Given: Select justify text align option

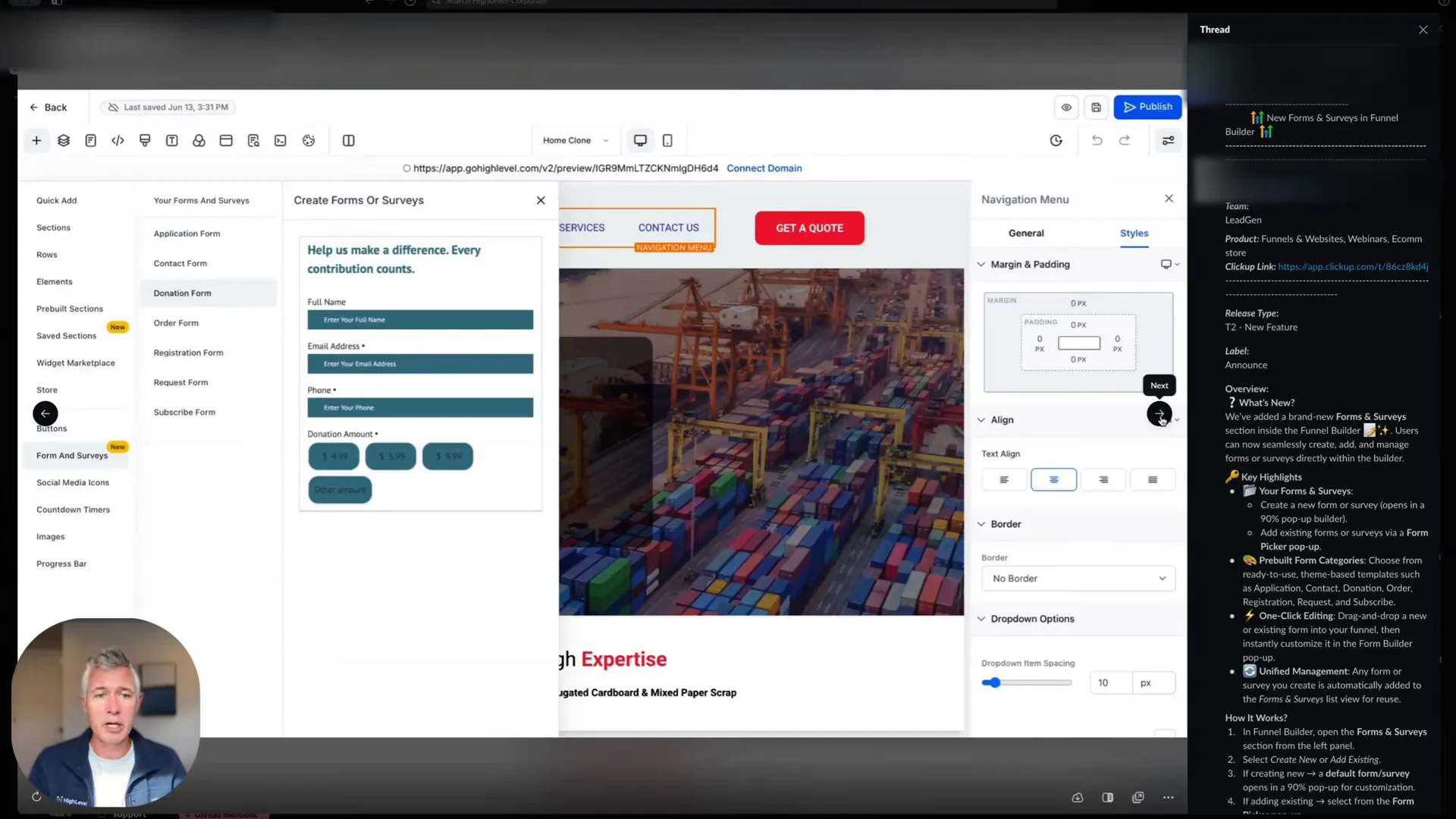Looking at the screenshot, I should point(1153,479).
